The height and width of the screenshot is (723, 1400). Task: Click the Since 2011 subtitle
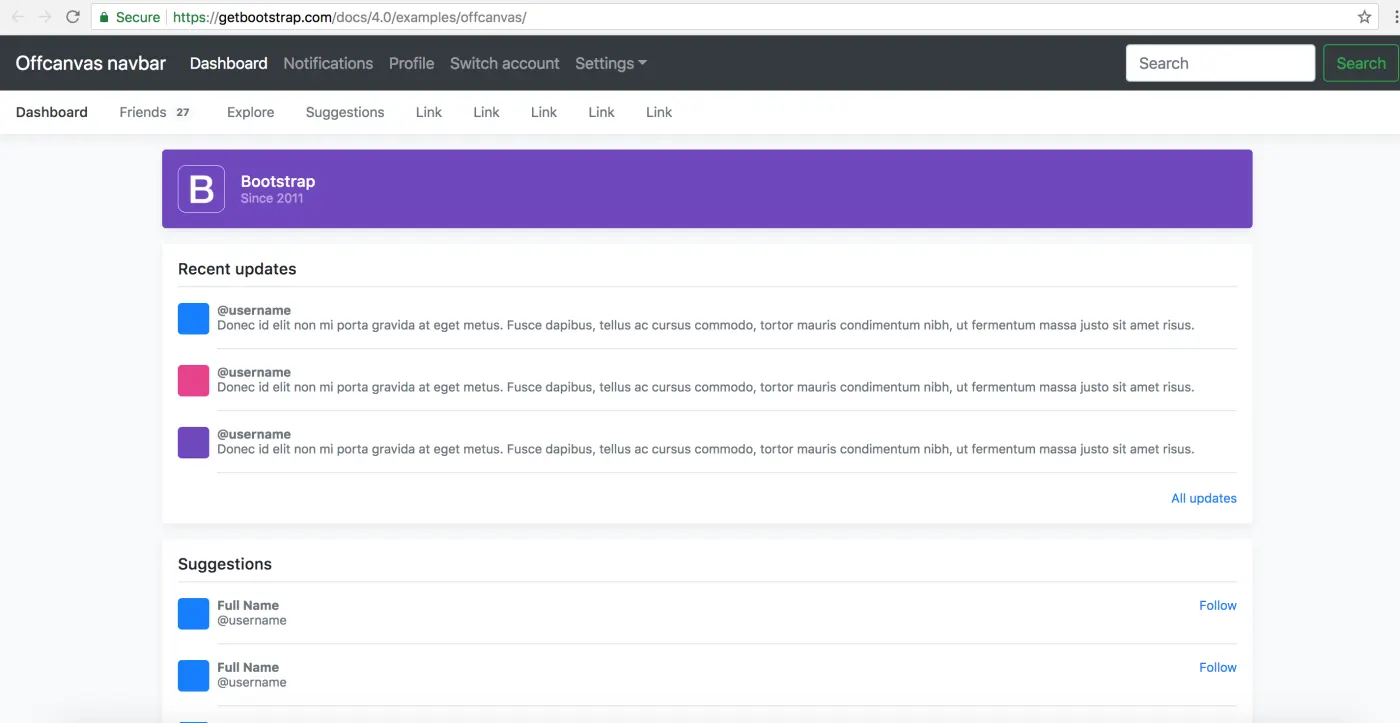272,198
